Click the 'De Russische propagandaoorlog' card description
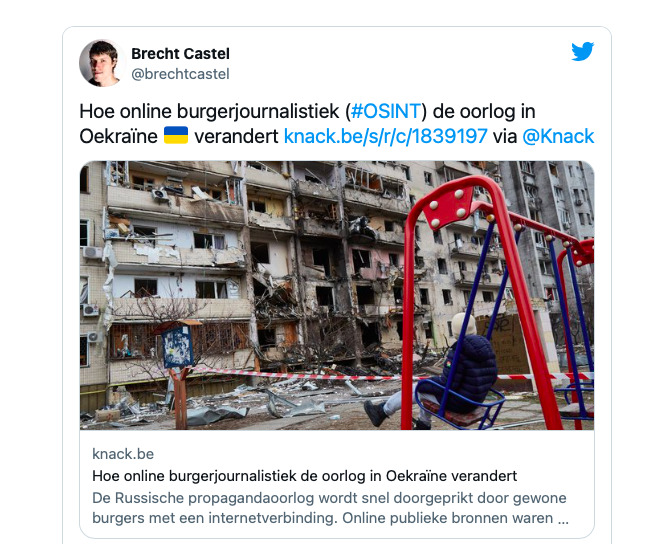 coord(329,508)
